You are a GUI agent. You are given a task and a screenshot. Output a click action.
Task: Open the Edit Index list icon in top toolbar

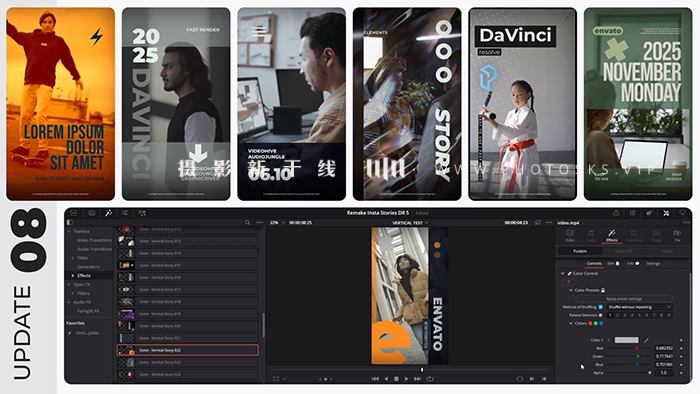pyautogui.click(x=125, y=213)
